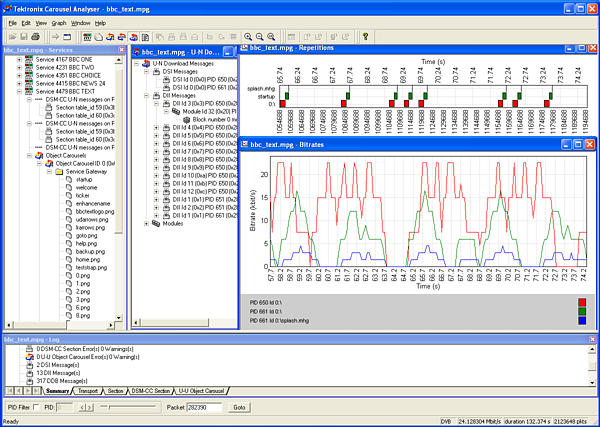Select backup.png in the services tree
Image resolution: width=600 pixels, height=427 pixels.
[x=90, y=252]
